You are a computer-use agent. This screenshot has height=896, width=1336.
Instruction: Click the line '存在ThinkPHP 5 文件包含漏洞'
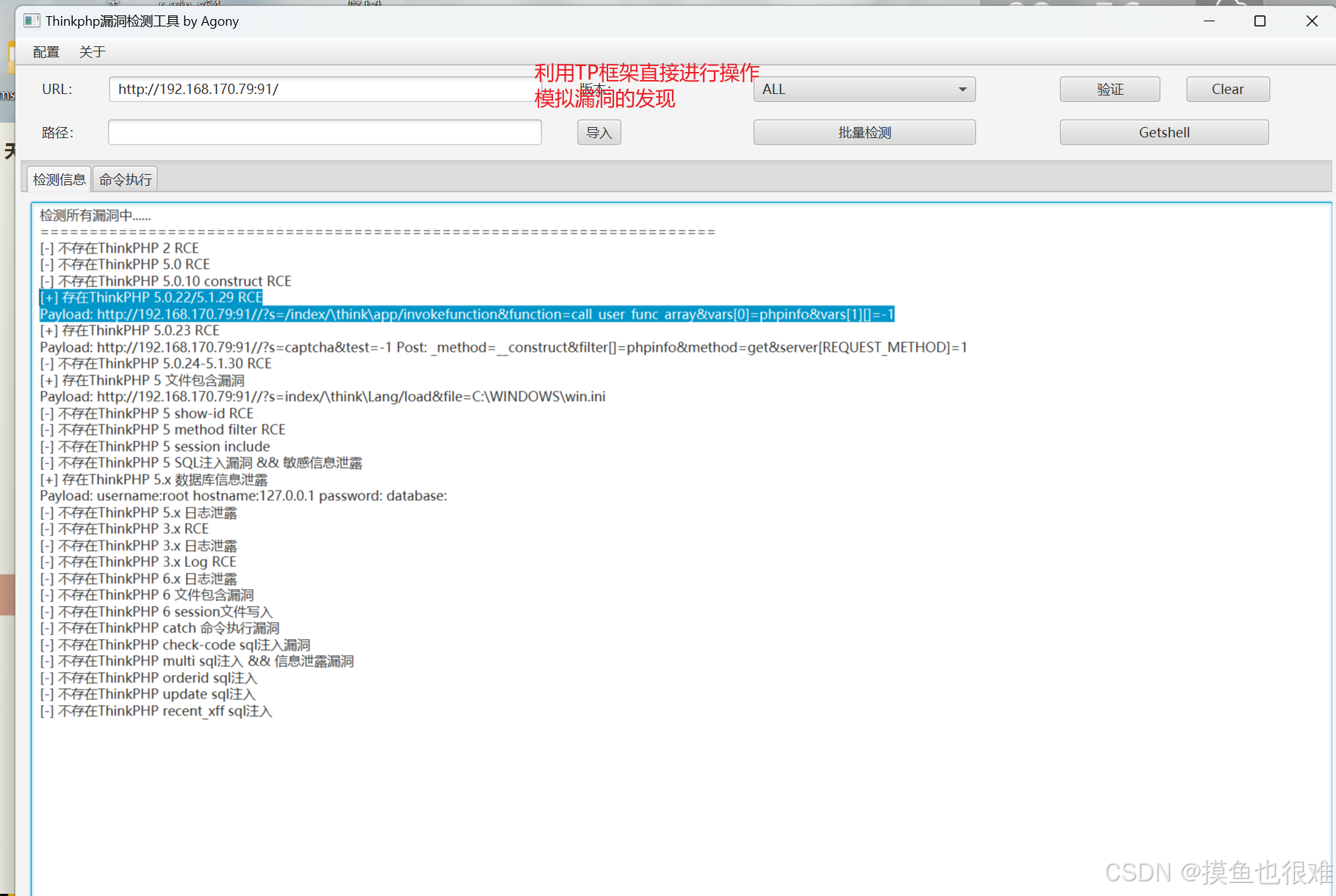(142, 380)
